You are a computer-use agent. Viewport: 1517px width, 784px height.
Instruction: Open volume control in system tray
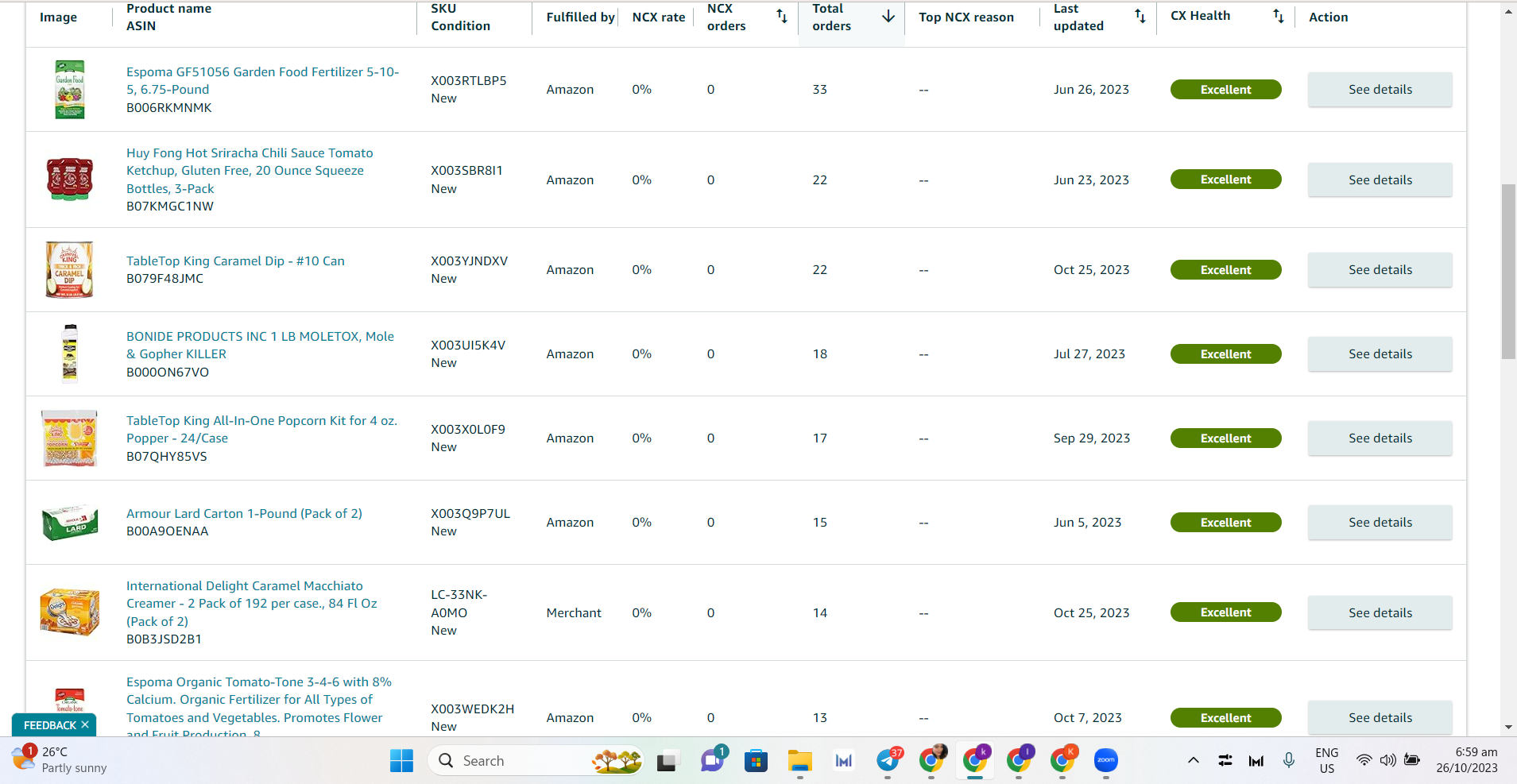coord(1387,760)
